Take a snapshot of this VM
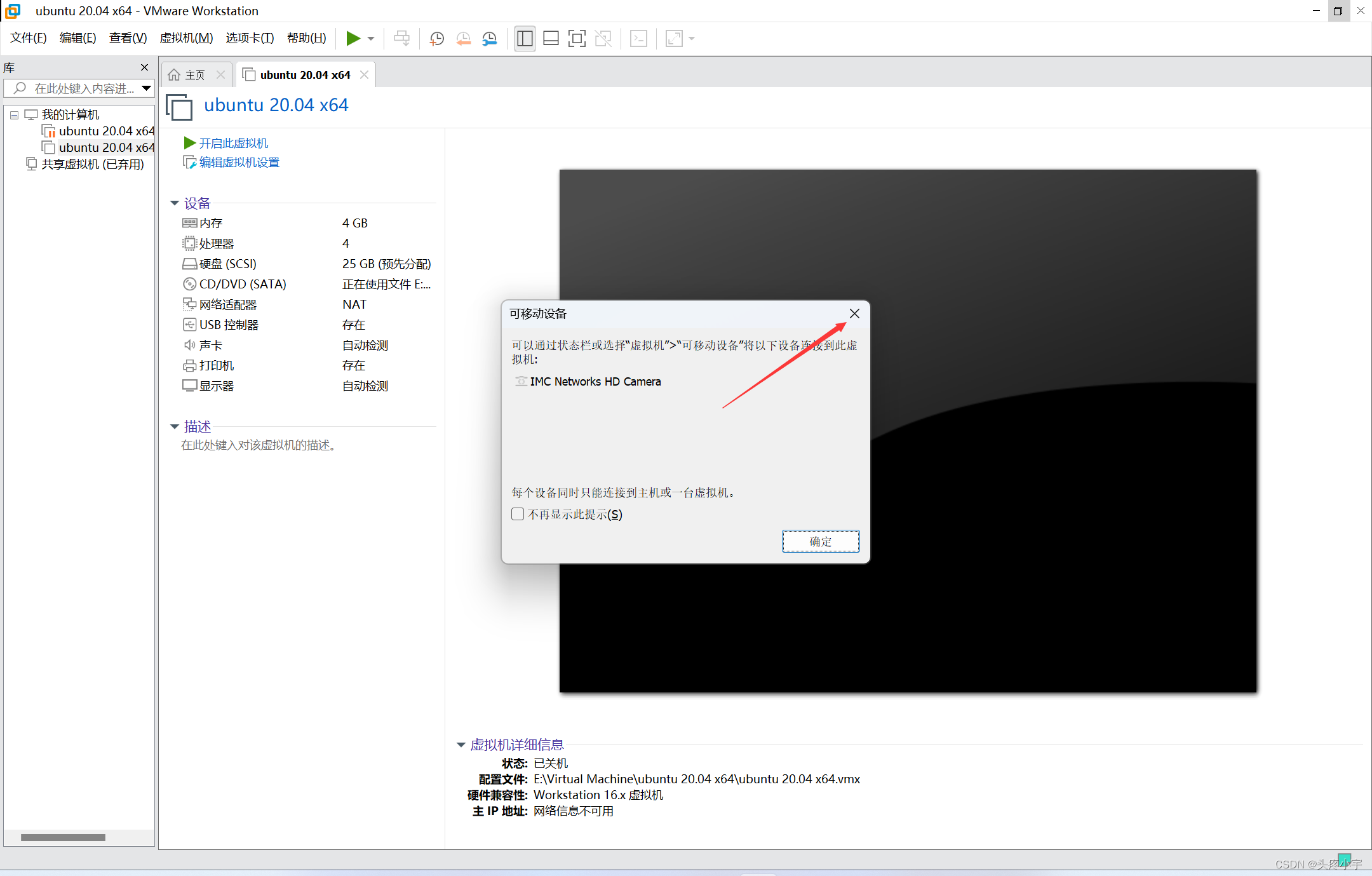Image resolution: width=1372 pixels, height=876 pixels. [x=436, y=39]
